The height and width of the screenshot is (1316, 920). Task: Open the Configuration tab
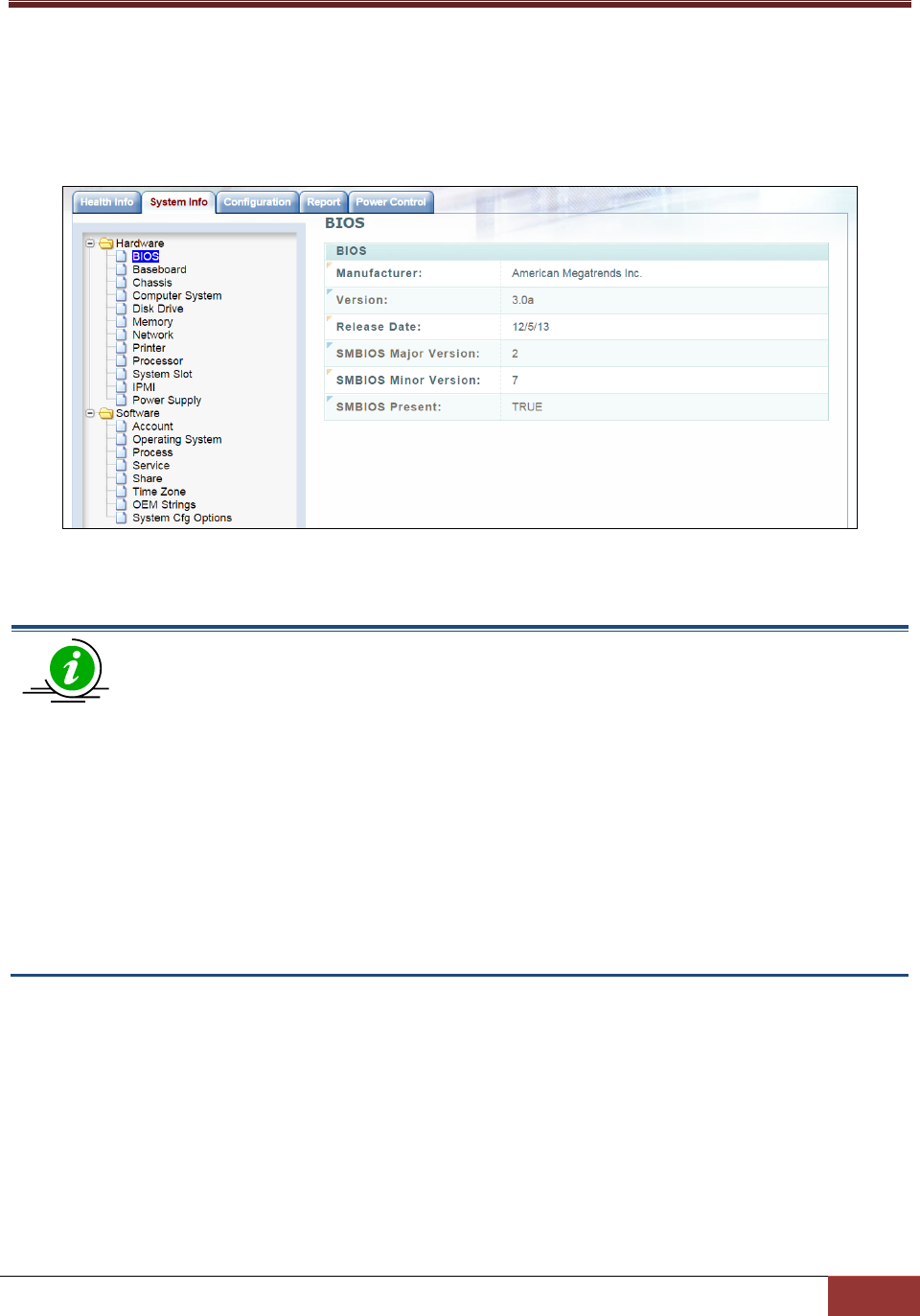click(x=257, y=202)
